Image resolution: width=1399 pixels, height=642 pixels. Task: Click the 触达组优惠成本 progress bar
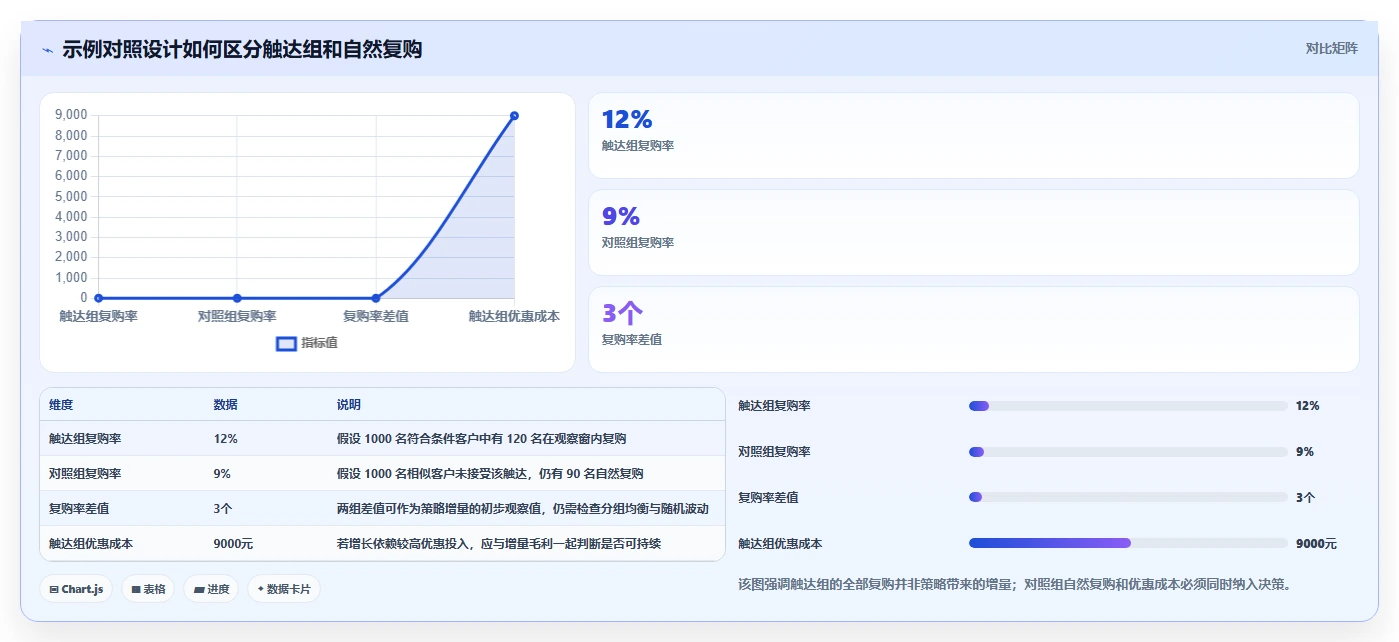pyautogui.click(x=1128, y=543)
